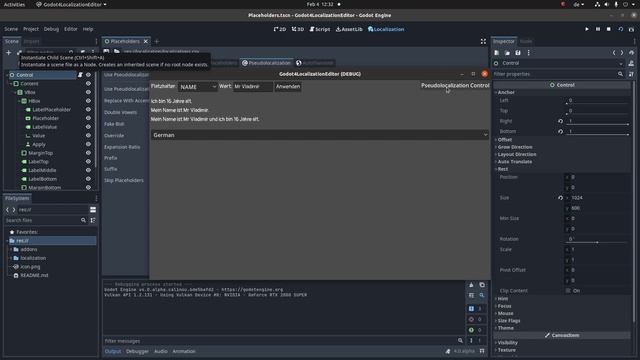Open the Scene menu

coord(11,29)
